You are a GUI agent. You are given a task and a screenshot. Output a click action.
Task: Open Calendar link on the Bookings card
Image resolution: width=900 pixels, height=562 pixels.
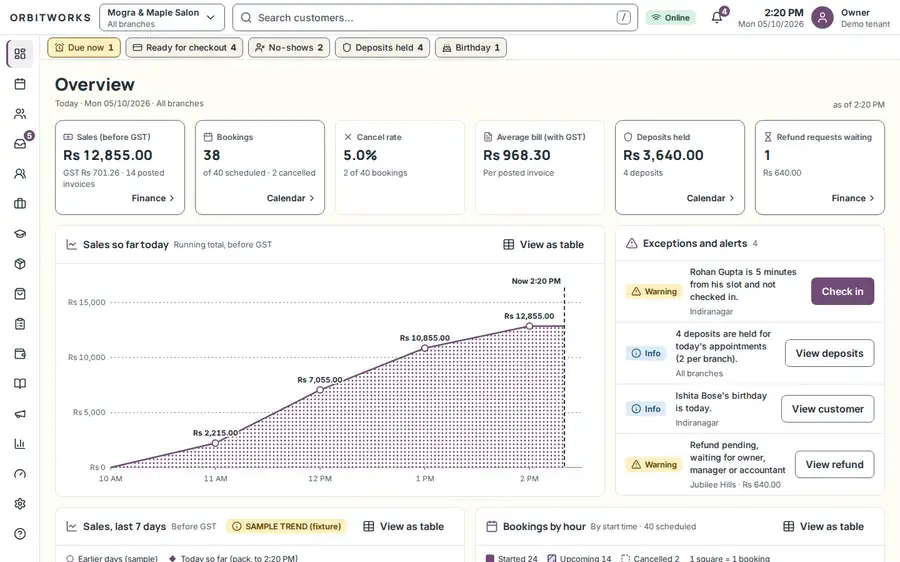[x=290, y=198]
